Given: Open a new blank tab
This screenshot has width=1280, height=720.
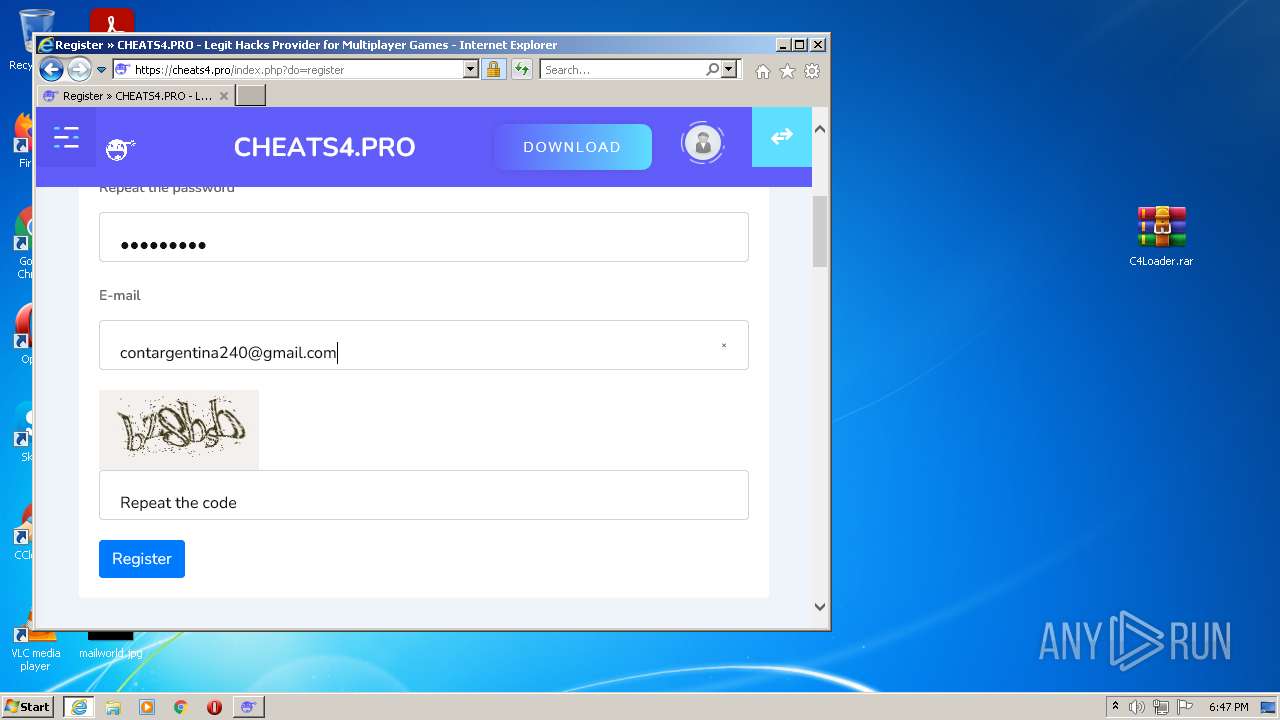Looking at the screenshot, I should pos(250,95).
